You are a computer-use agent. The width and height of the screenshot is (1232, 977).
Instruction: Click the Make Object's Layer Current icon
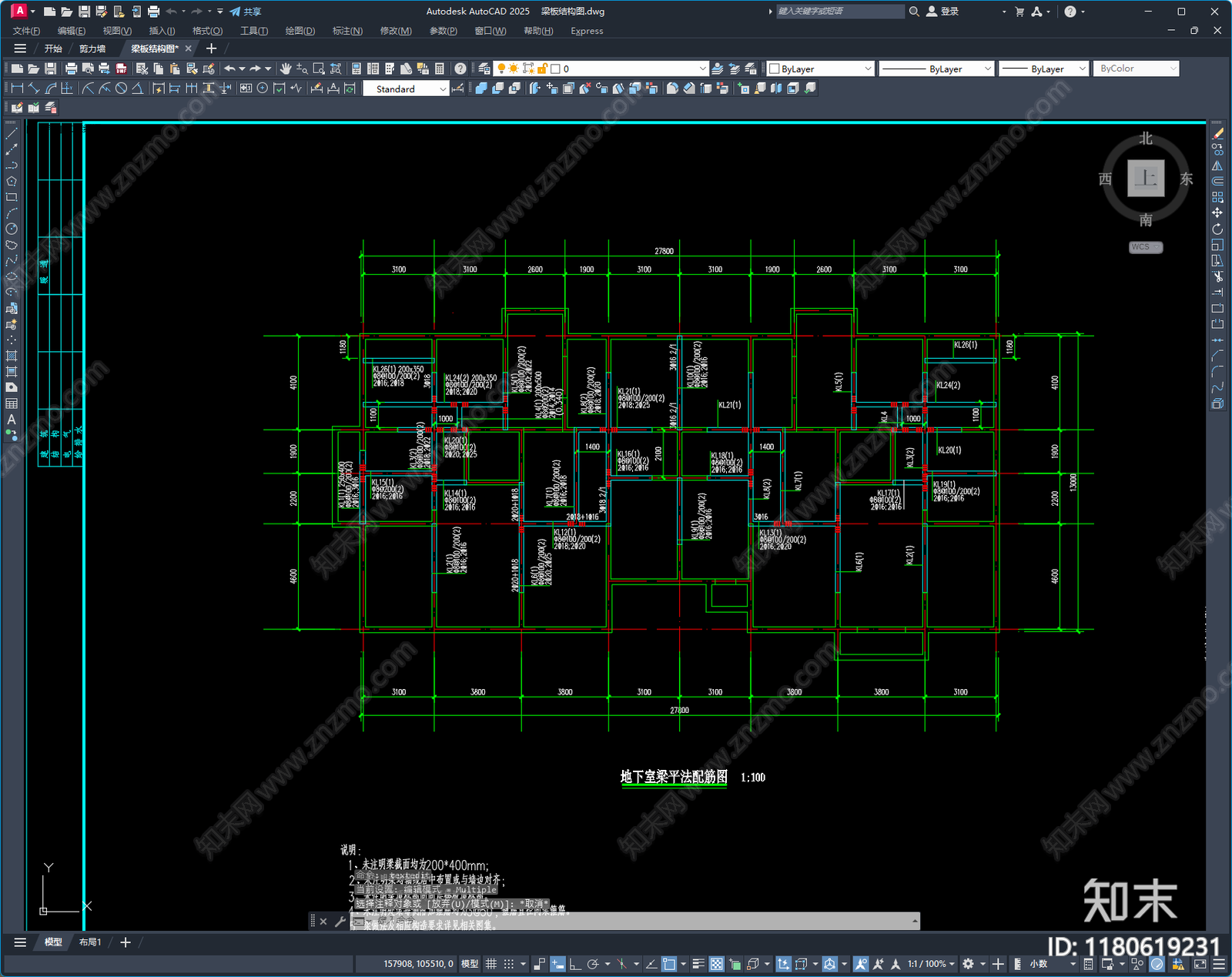coord(717,69)
